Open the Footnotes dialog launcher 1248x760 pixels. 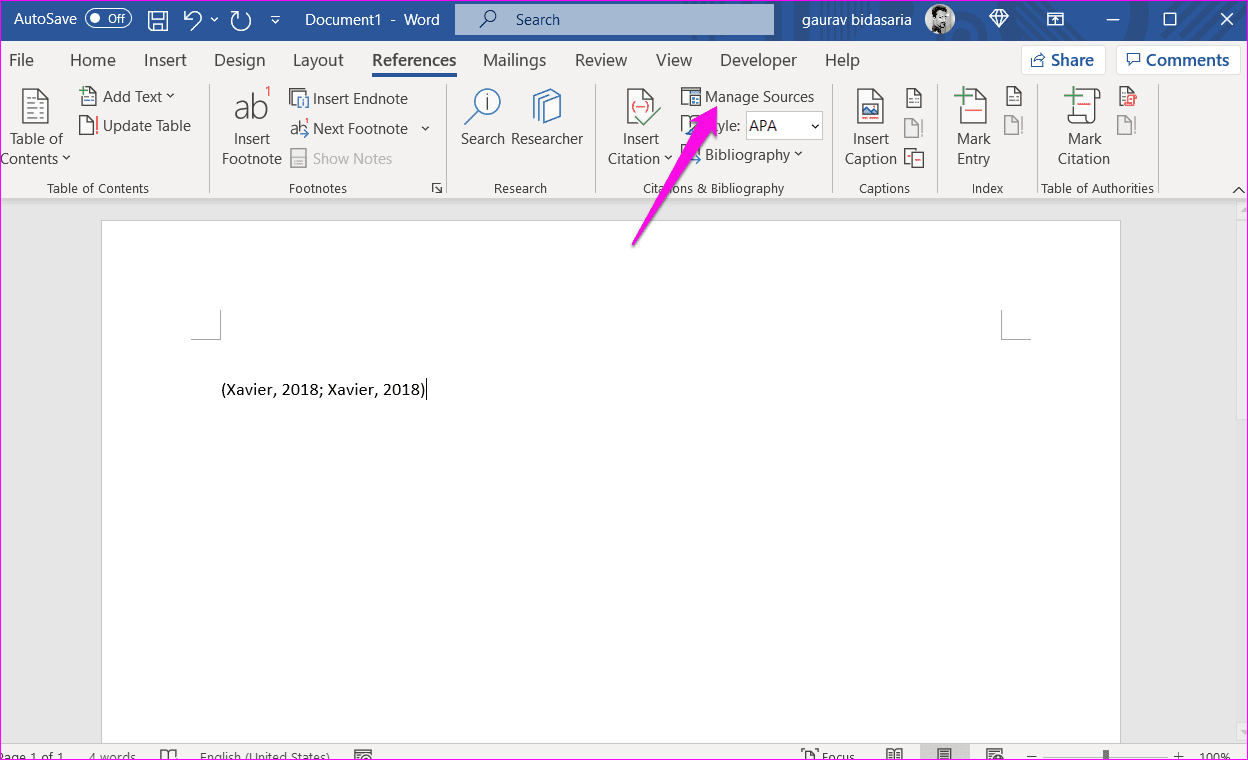pyautogui.click(x=437, y=188)
